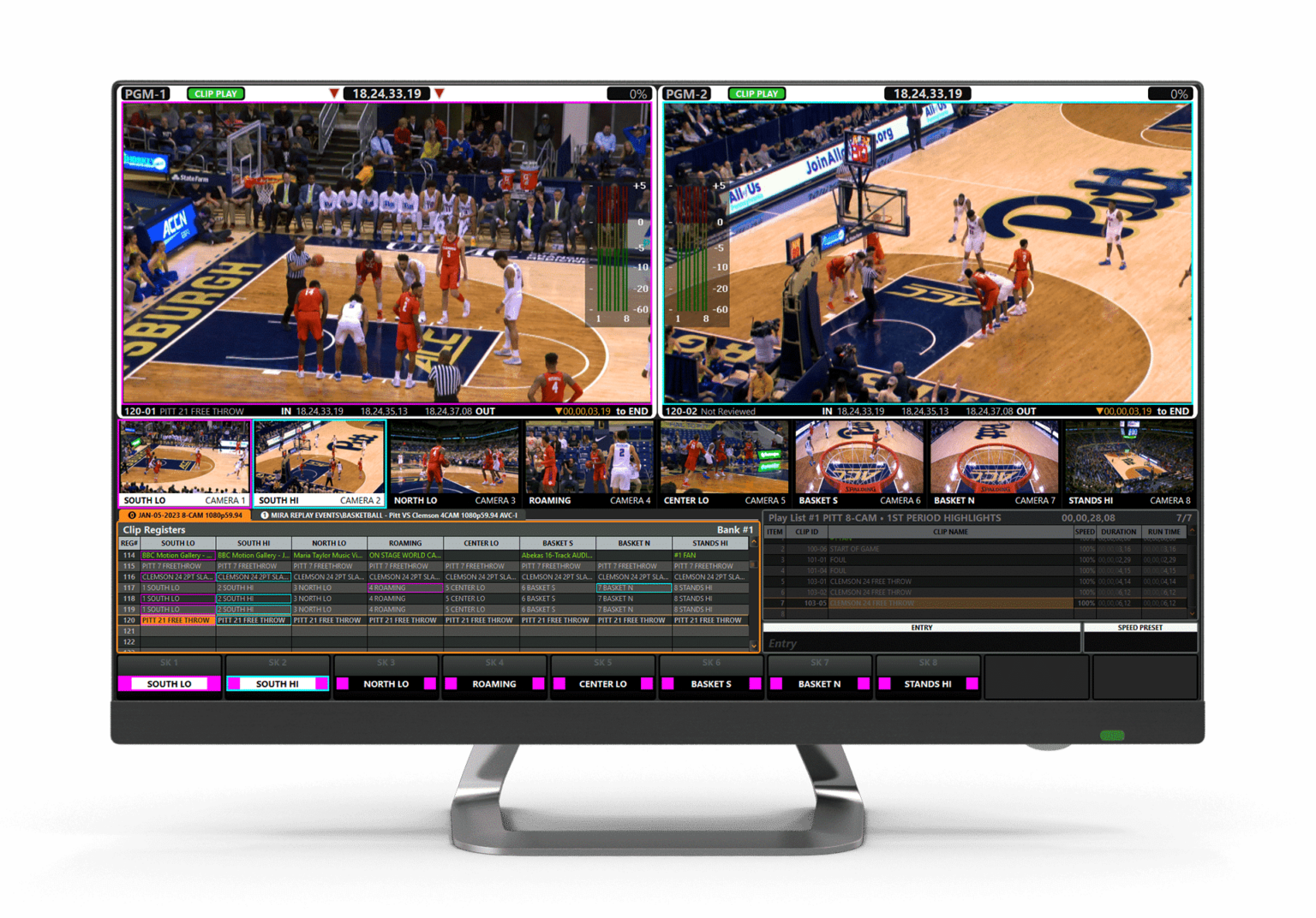This screenshot has height=918, width=1316.
Task: Click the orange marker beside 'to END' on PGM-2
Action: (x=1100, y=411)
